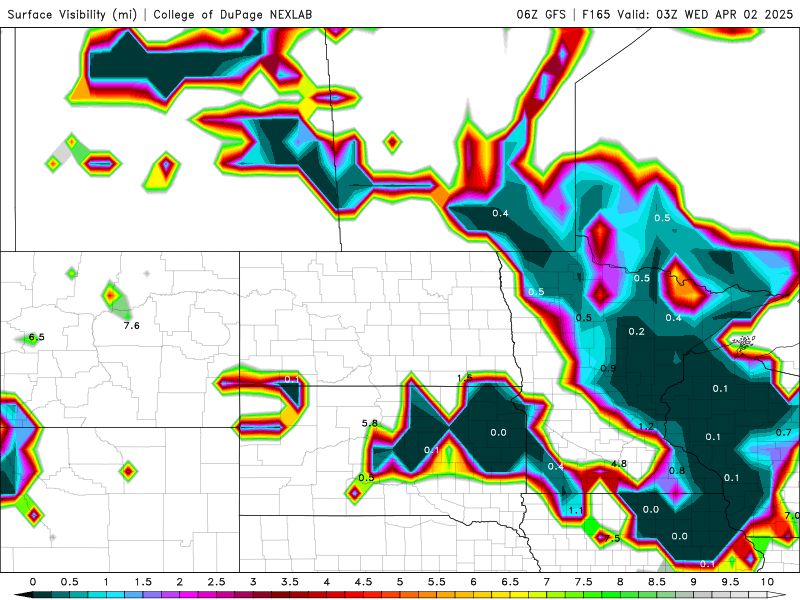Click the 0.2 visibility value on map
Screen dimensions: 800x600
637,332
